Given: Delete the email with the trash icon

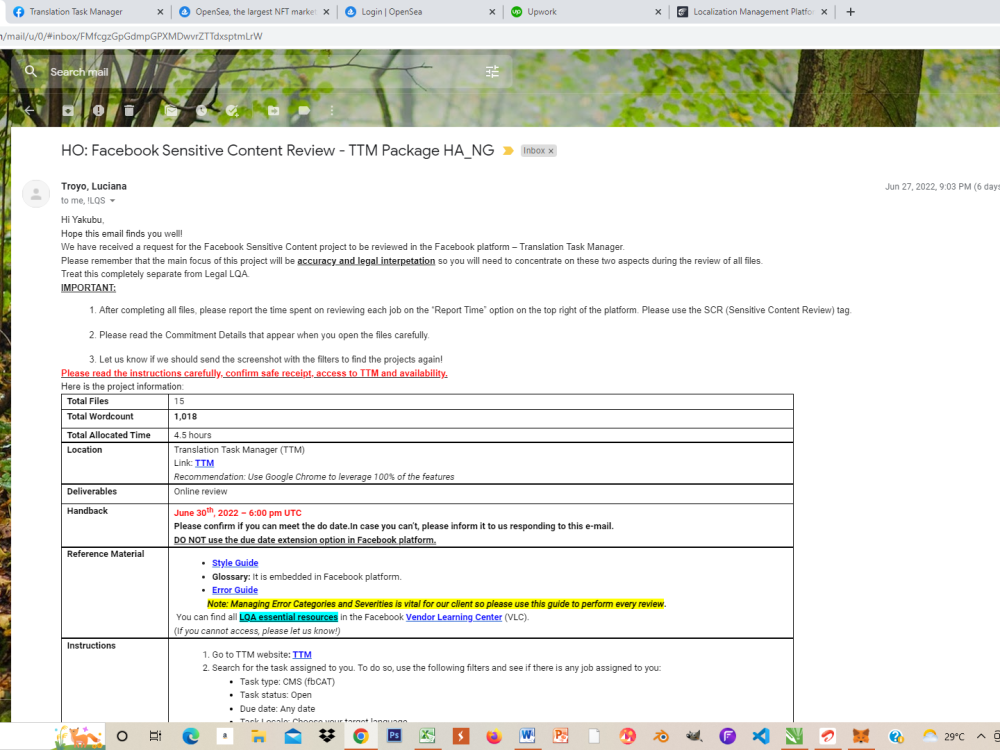Looking at the screenshot, I should coord(129,110).
